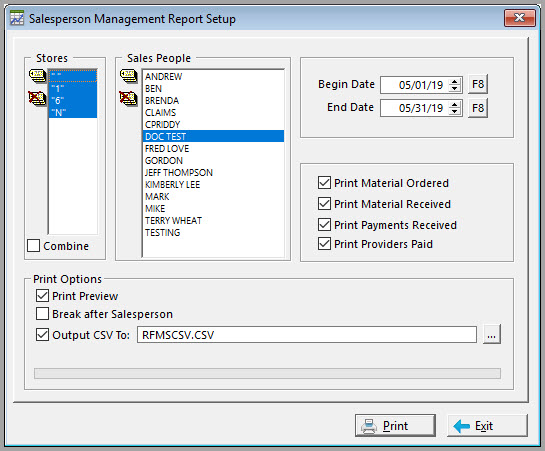545x451 pixels.
Task: Select JEFF THOMPSON in Sales People list
Action: click(x=213, y=172)
